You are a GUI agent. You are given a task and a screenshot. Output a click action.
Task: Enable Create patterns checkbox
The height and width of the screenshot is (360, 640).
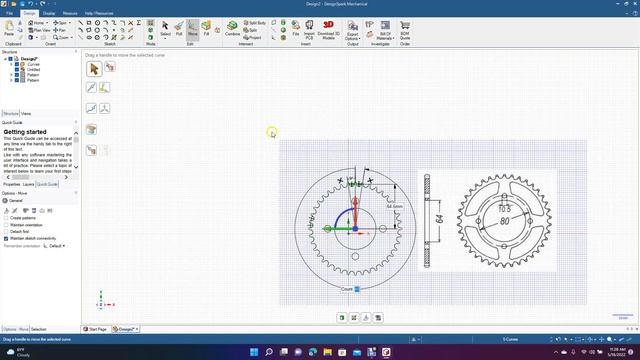pos(6,218)
